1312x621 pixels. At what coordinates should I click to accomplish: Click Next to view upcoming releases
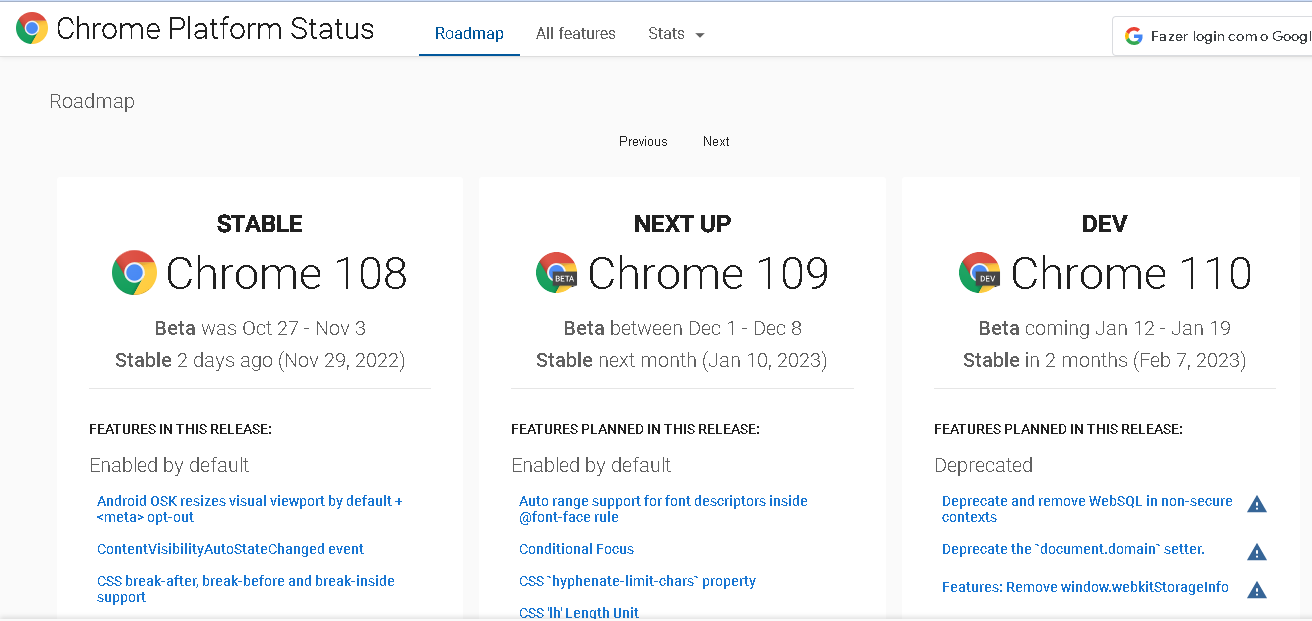715,141
